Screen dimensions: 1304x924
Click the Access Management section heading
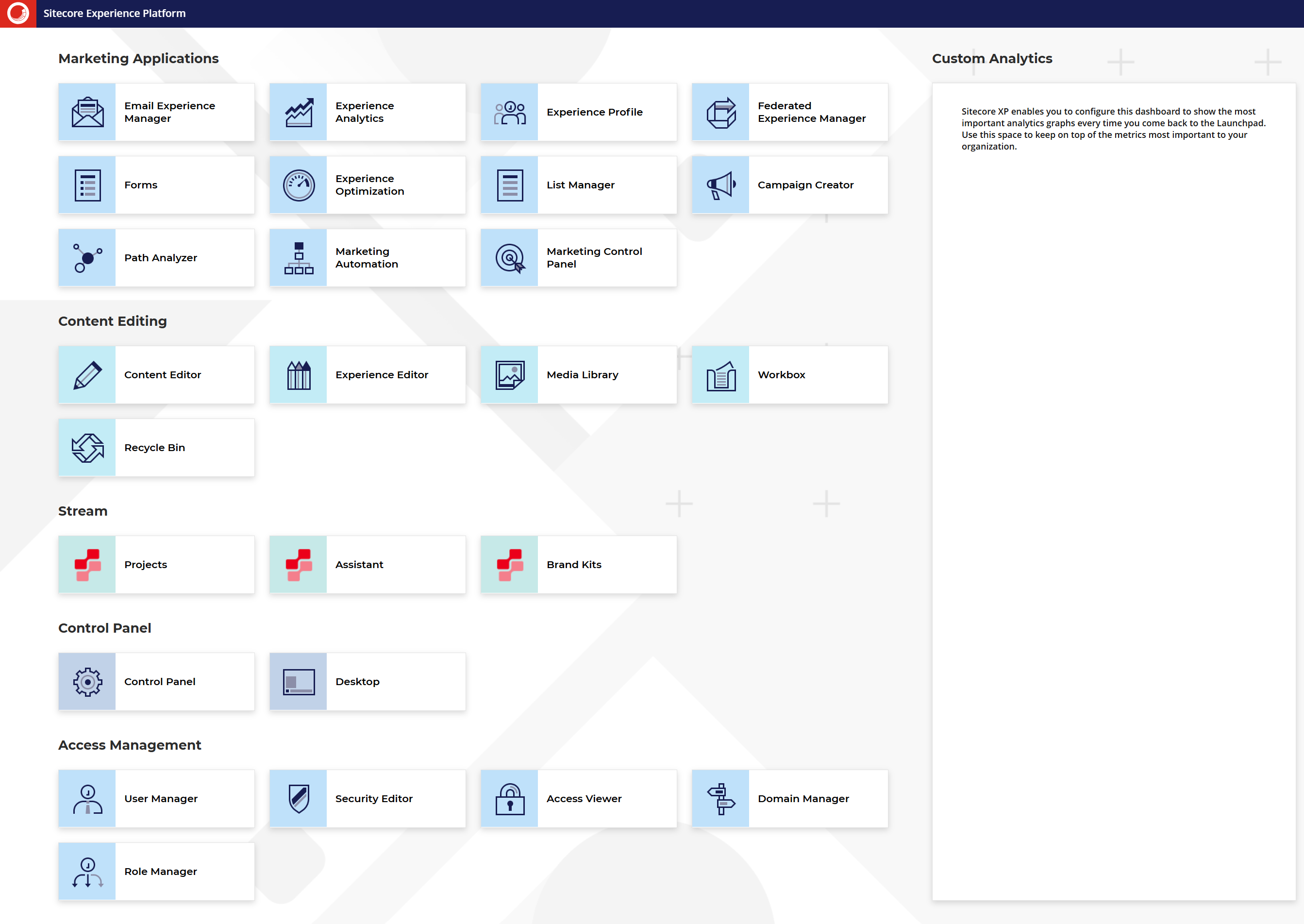coord(129,745)
